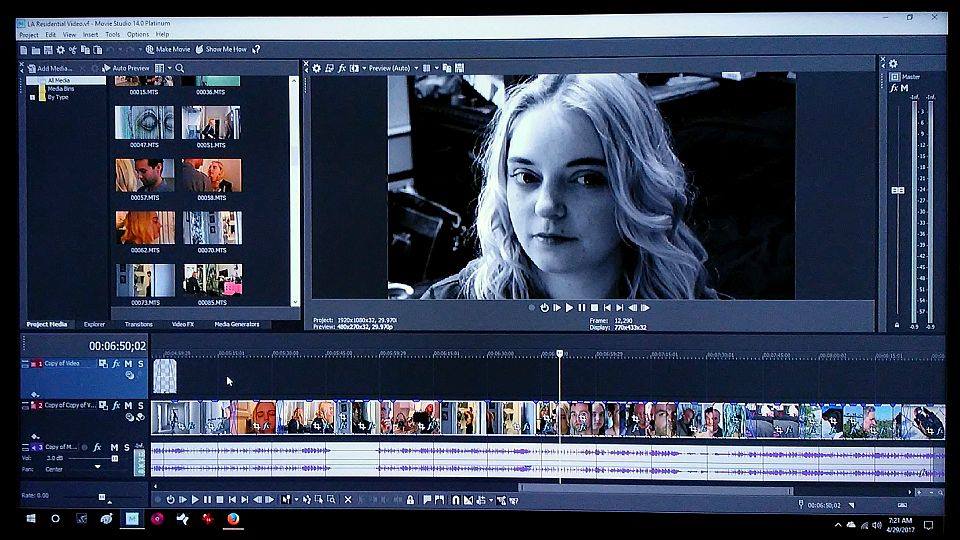Click the Copy icon in main toolbar
The height and width of the screenshot is (540, 960).
[85, 50]
